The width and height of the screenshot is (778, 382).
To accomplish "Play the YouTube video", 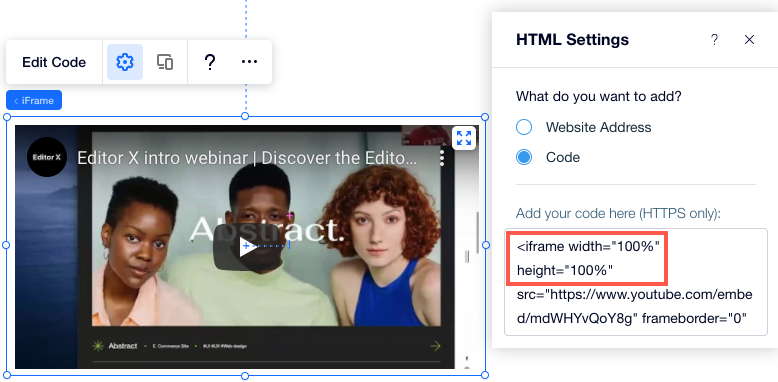I will click(247, 247).
